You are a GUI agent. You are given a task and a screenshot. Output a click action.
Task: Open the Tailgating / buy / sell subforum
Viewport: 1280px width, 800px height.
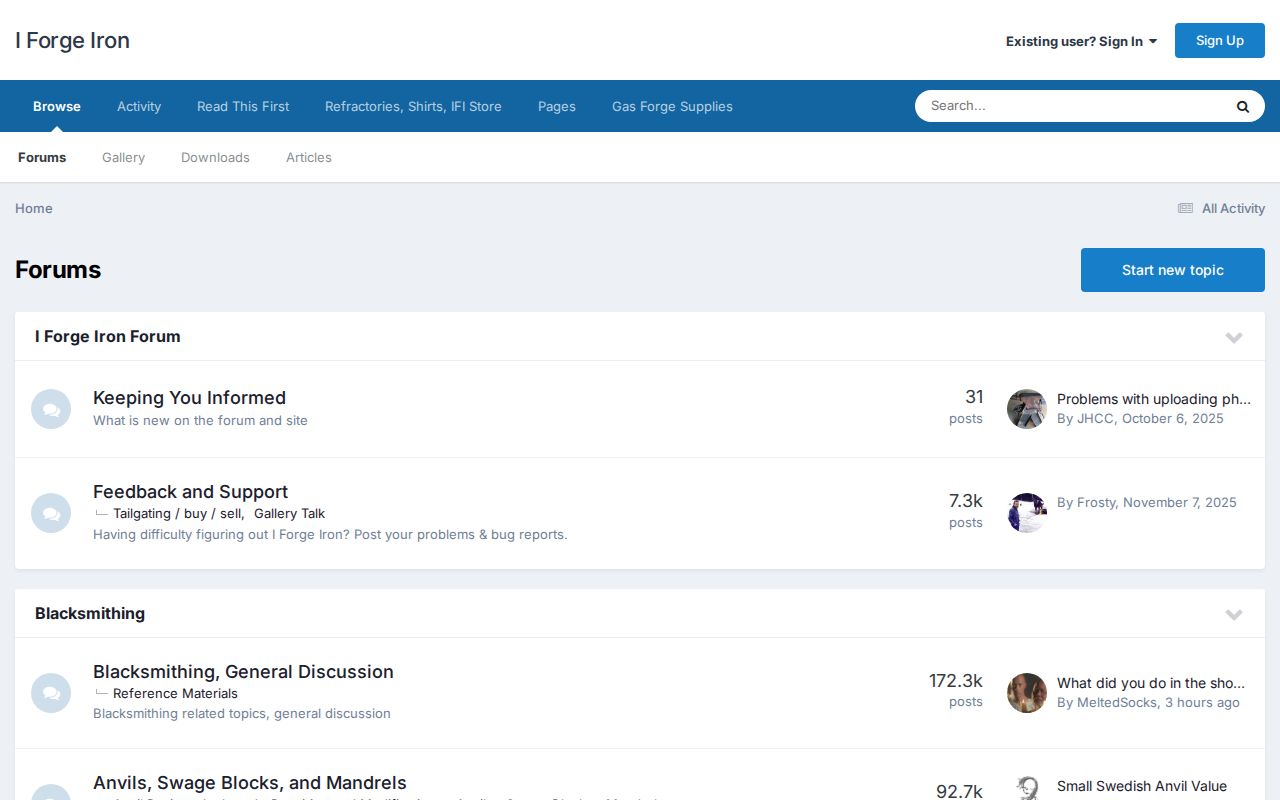click(x=177, y=513)
